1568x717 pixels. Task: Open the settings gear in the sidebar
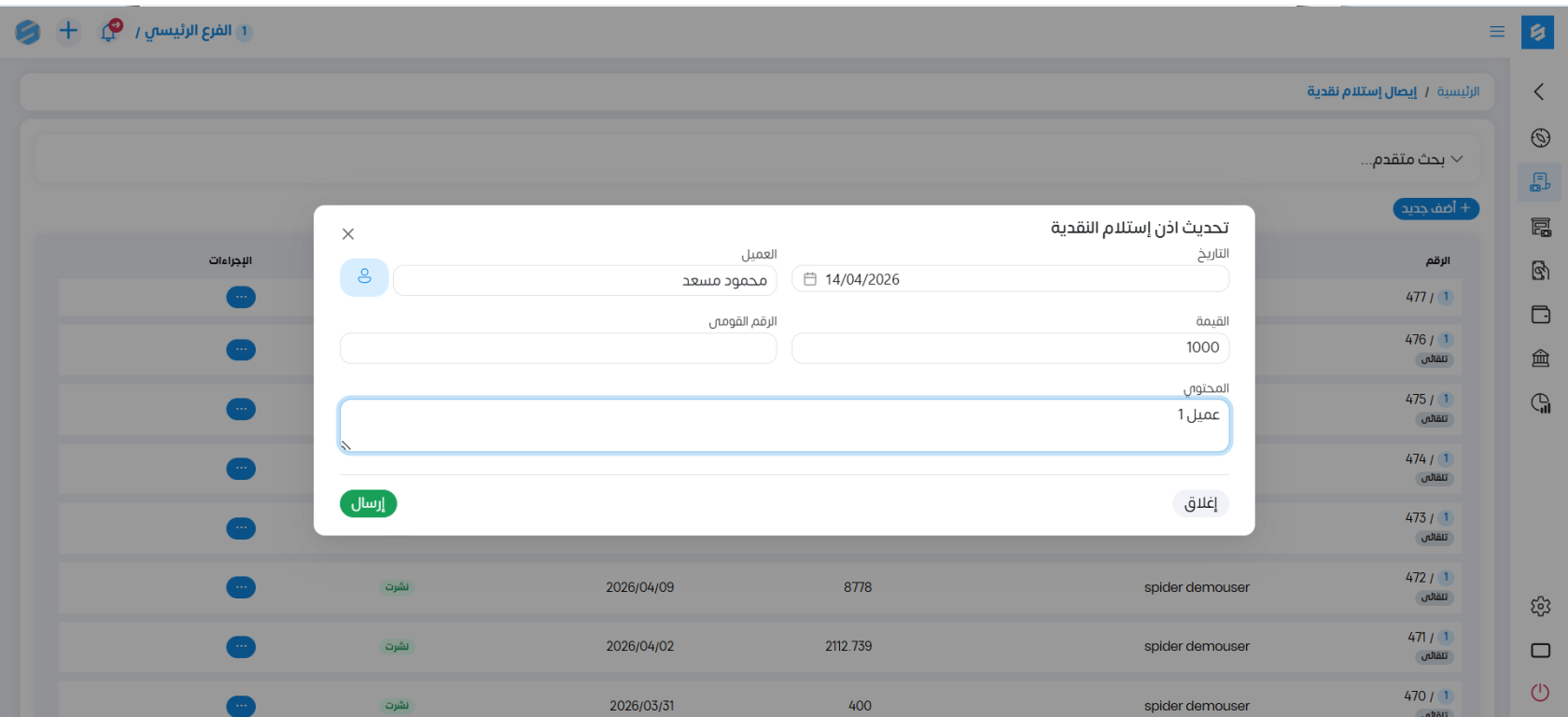click(x=1540, y=606)
